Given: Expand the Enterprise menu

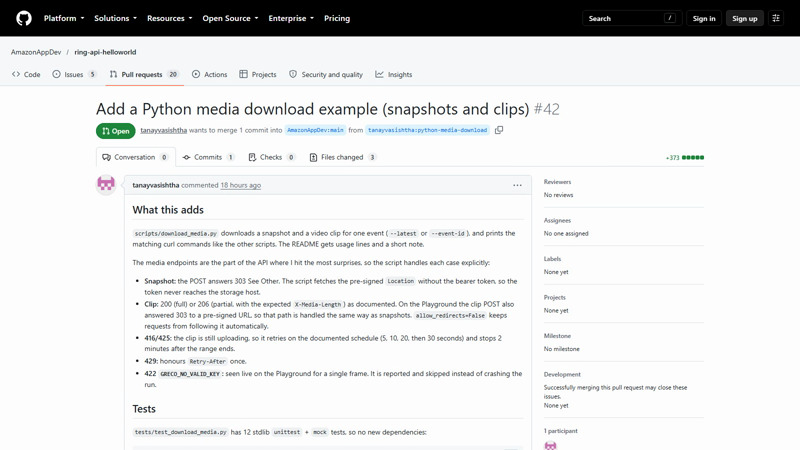Looking at the screenshot, I should (x=291, y=18).
